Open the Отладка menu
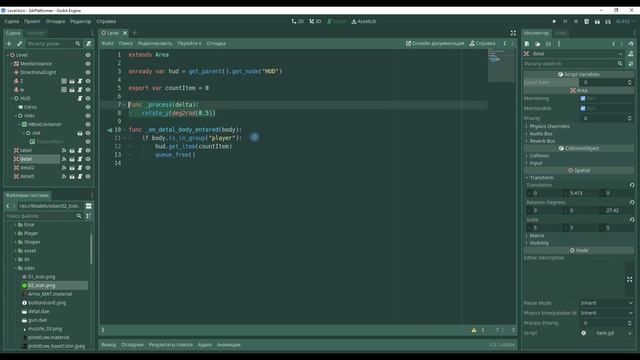 [55, 21]
